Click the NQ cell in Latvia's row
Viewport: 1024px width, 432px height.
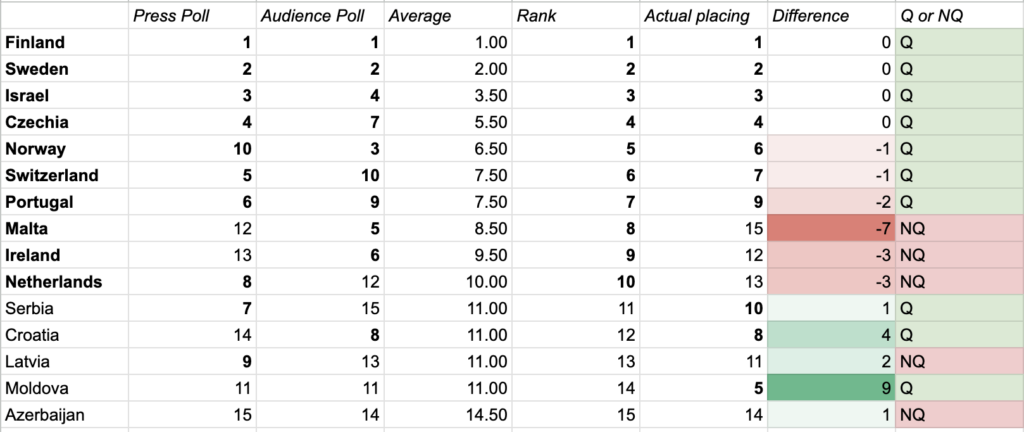(x=959, y=362)
